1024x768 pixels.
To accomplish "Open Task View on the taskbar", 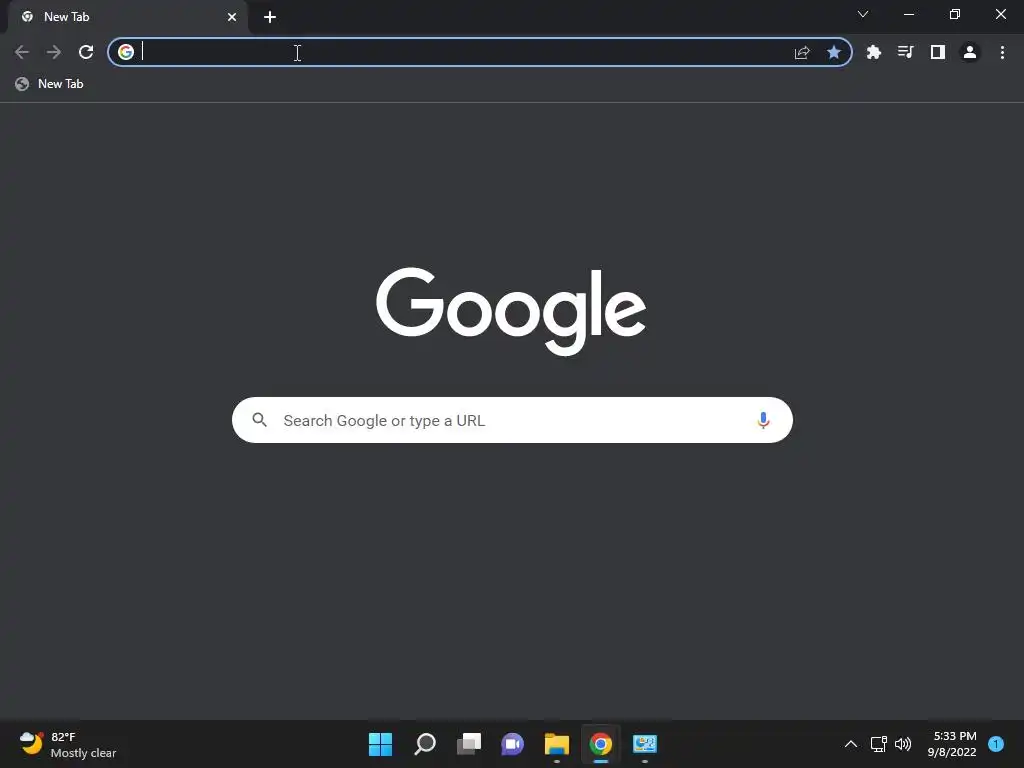I will coord(469,744).
